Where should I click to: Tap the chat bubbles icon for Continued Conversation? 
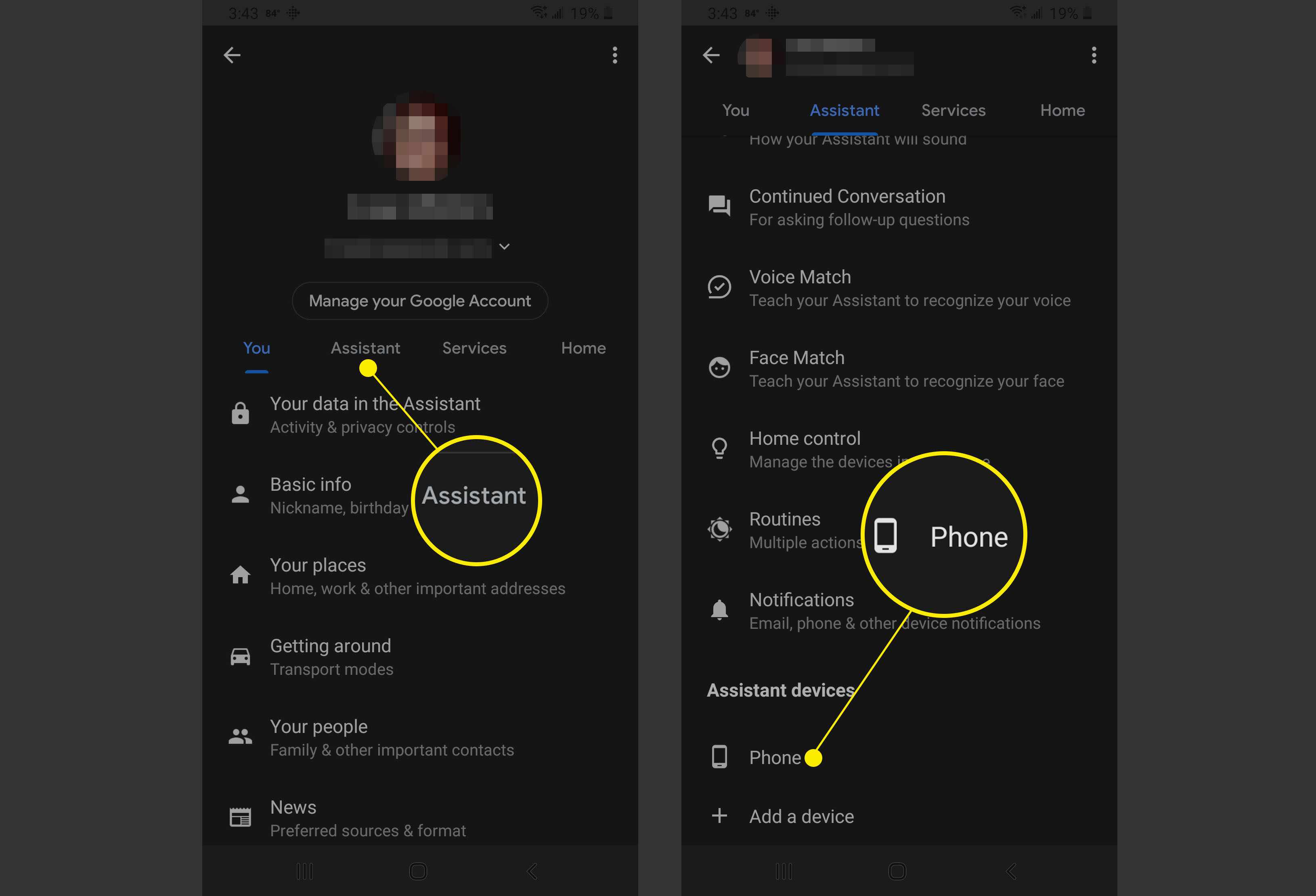pos(719,205)
